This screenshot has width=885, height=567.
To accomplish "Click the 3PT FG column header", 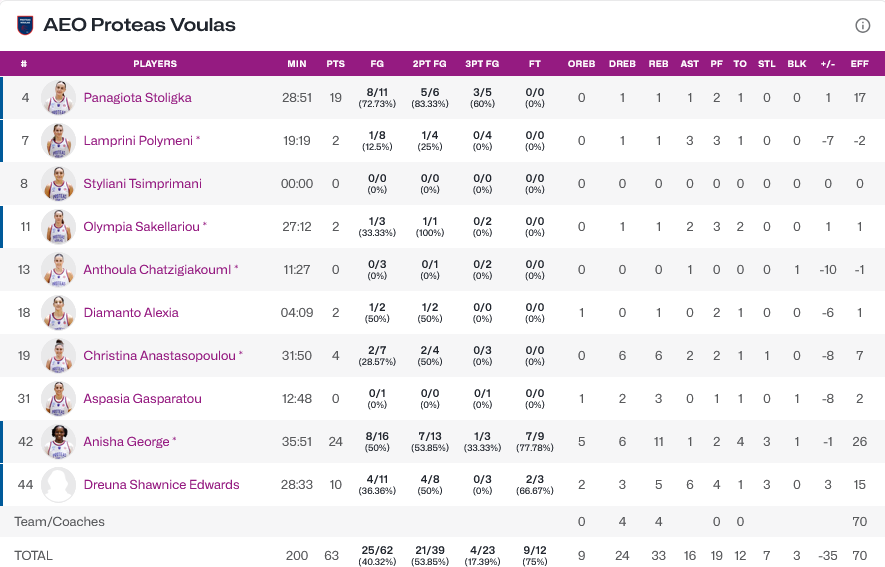I will (x=482, y=64).
